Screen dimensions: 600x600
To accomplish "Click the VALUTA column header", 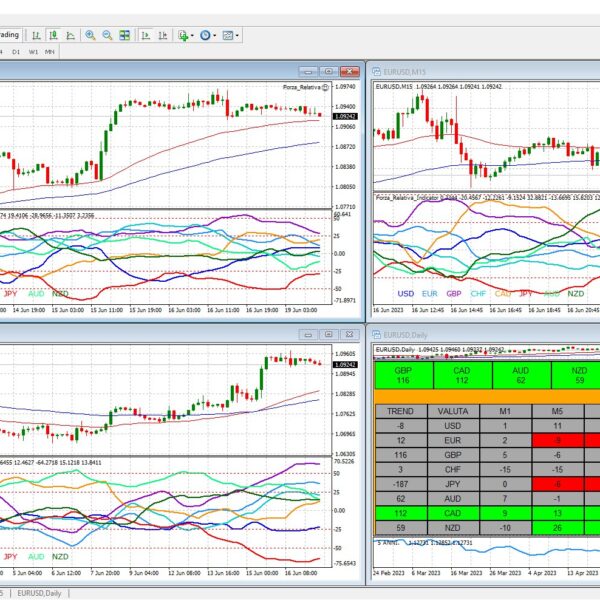I will 453,411.
